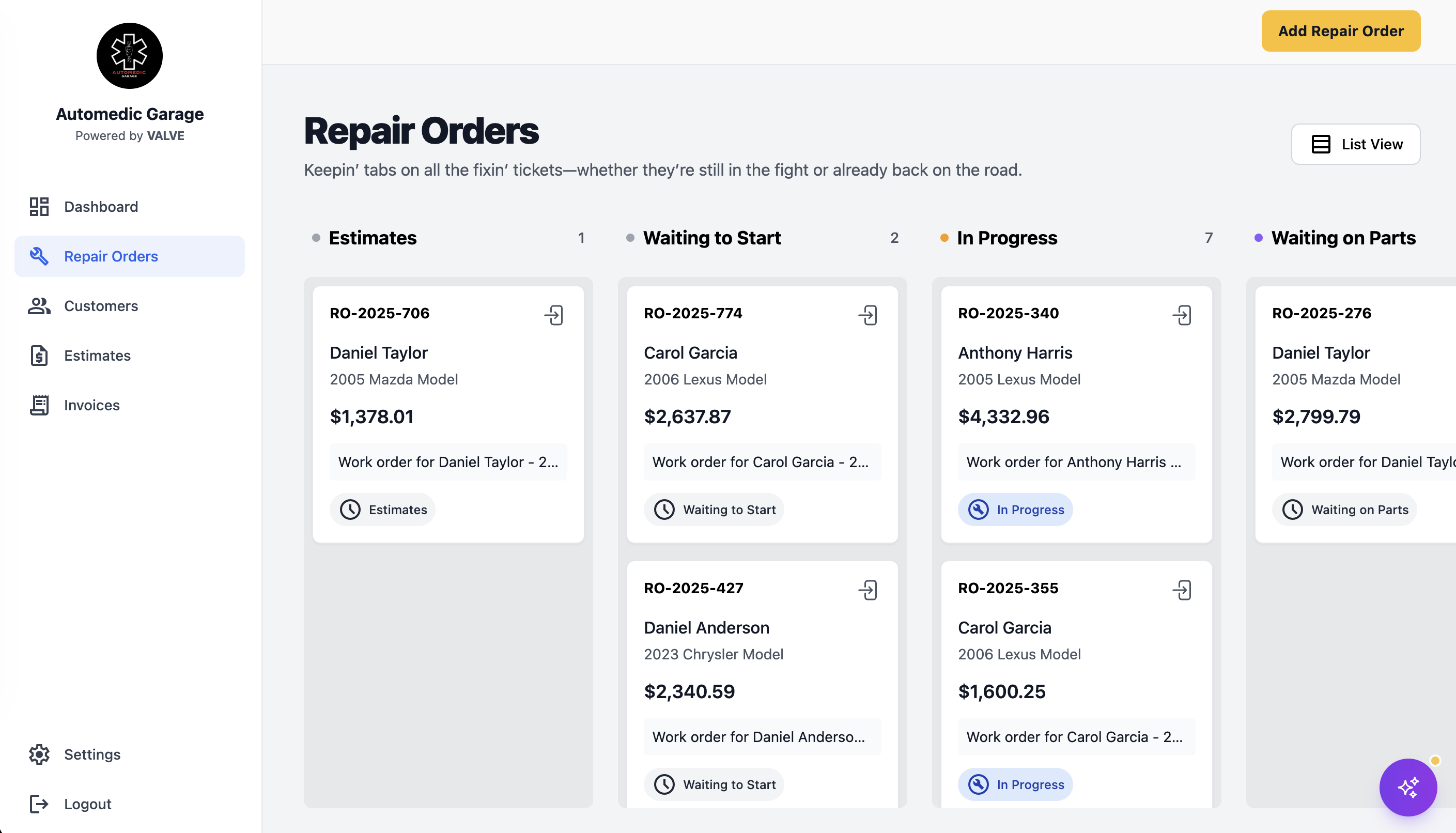Open order RO-2025-427 via arrow icon

(x=868, y=590)
